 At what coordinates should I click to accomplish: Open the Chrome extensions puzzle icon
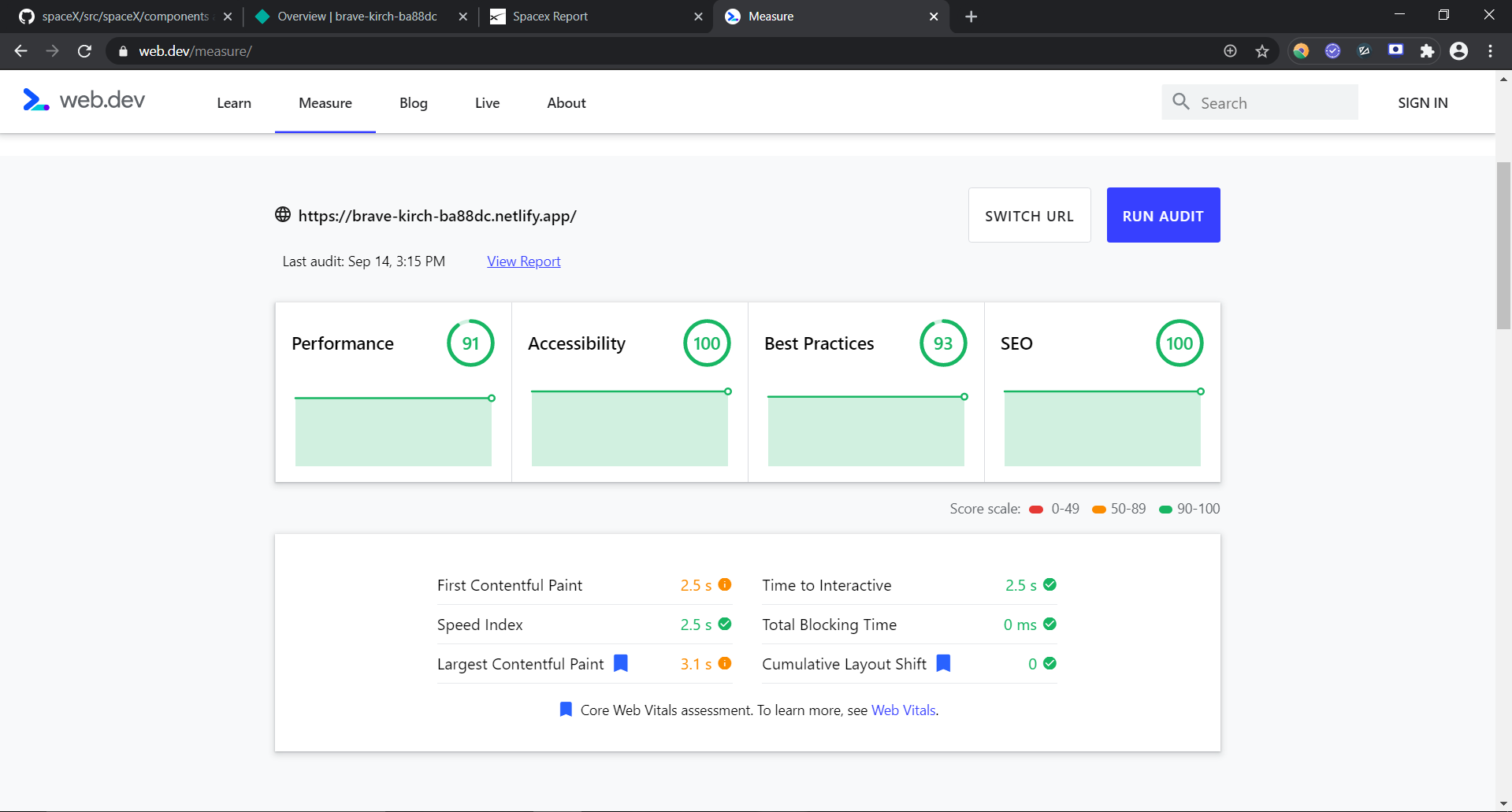(x=1427, y=51)
